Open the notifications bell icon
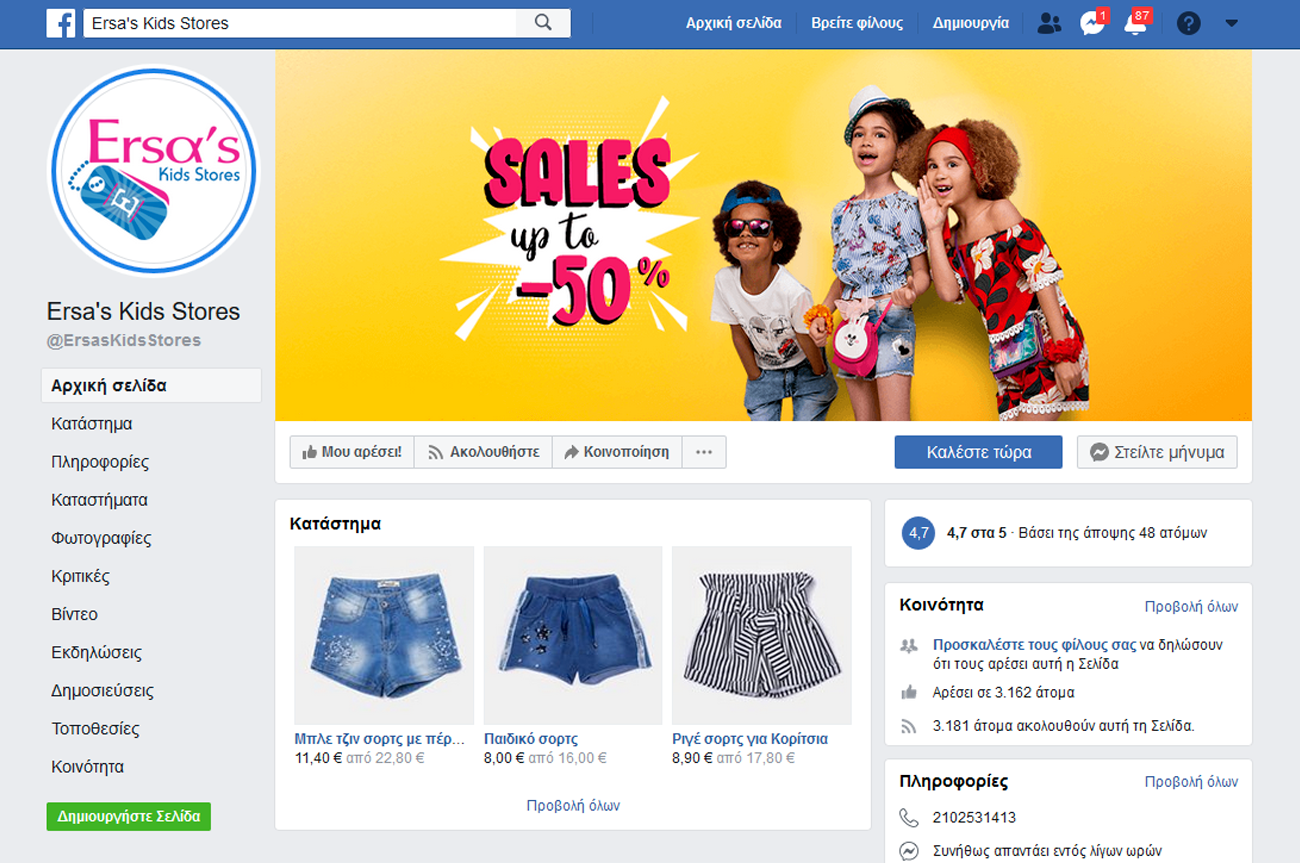 coord(1135,24)
